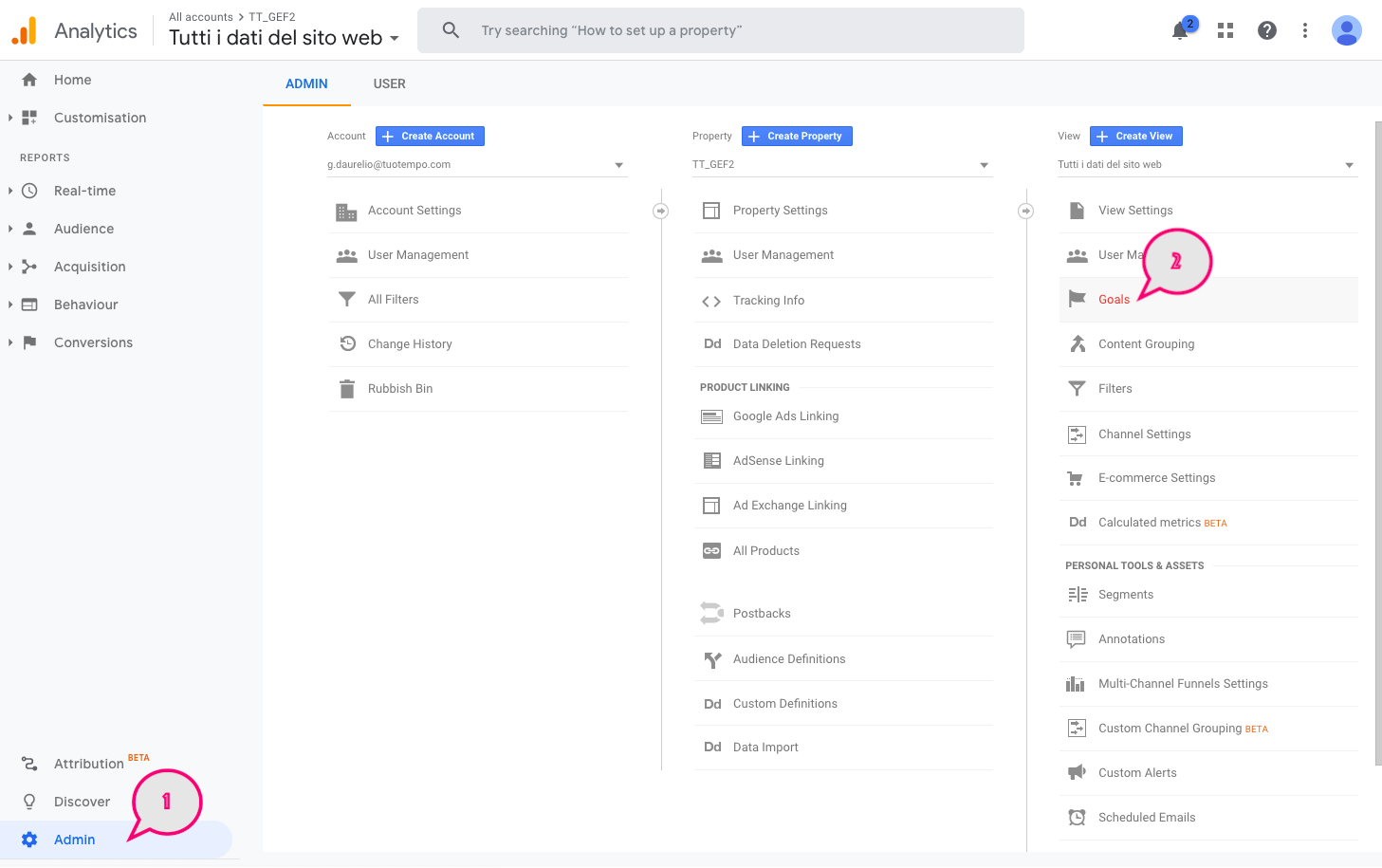
Task: Open View Settings link
Action: tap(1135, 211)
